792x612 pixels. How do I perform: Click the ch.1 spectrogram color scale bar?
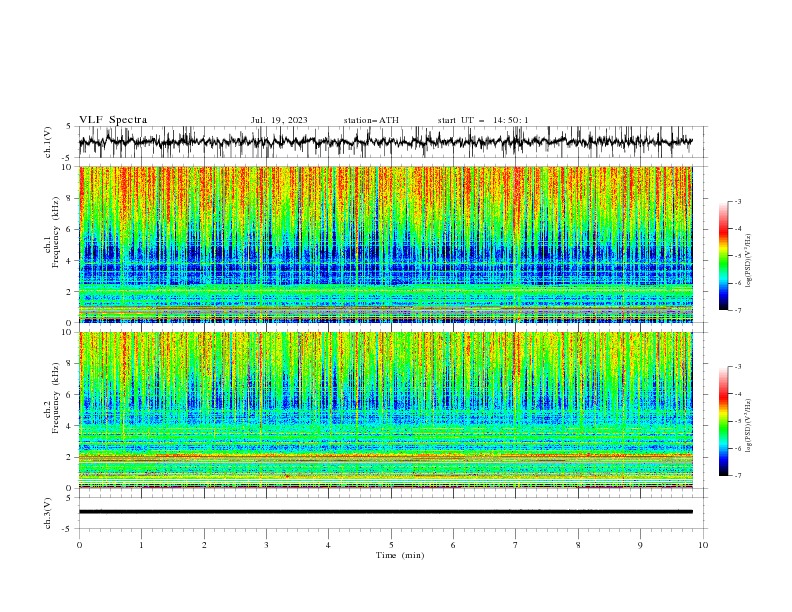click(x=723, y=256)
